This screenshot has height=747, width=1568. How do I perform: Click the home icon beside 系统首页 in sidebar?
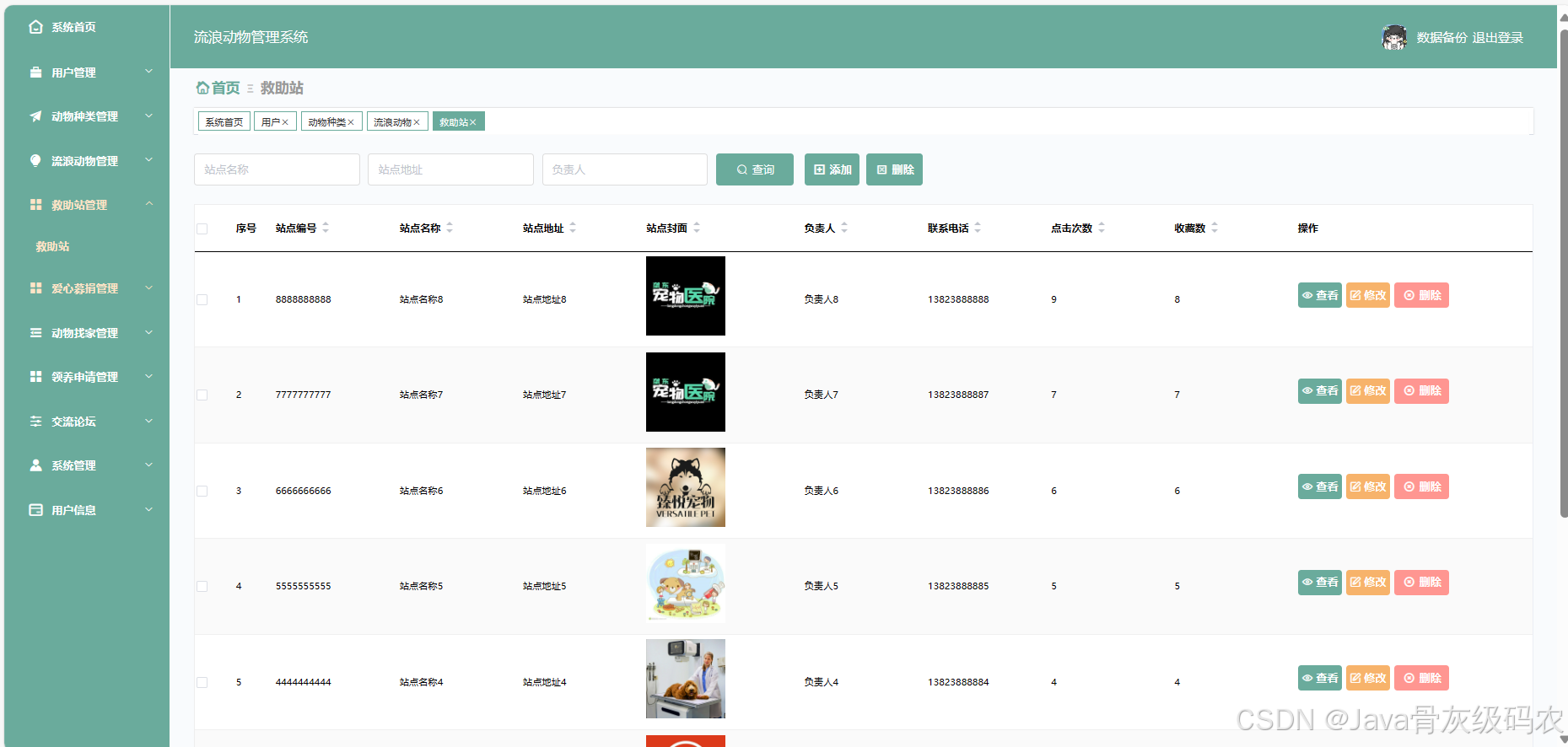pos(35,27)
